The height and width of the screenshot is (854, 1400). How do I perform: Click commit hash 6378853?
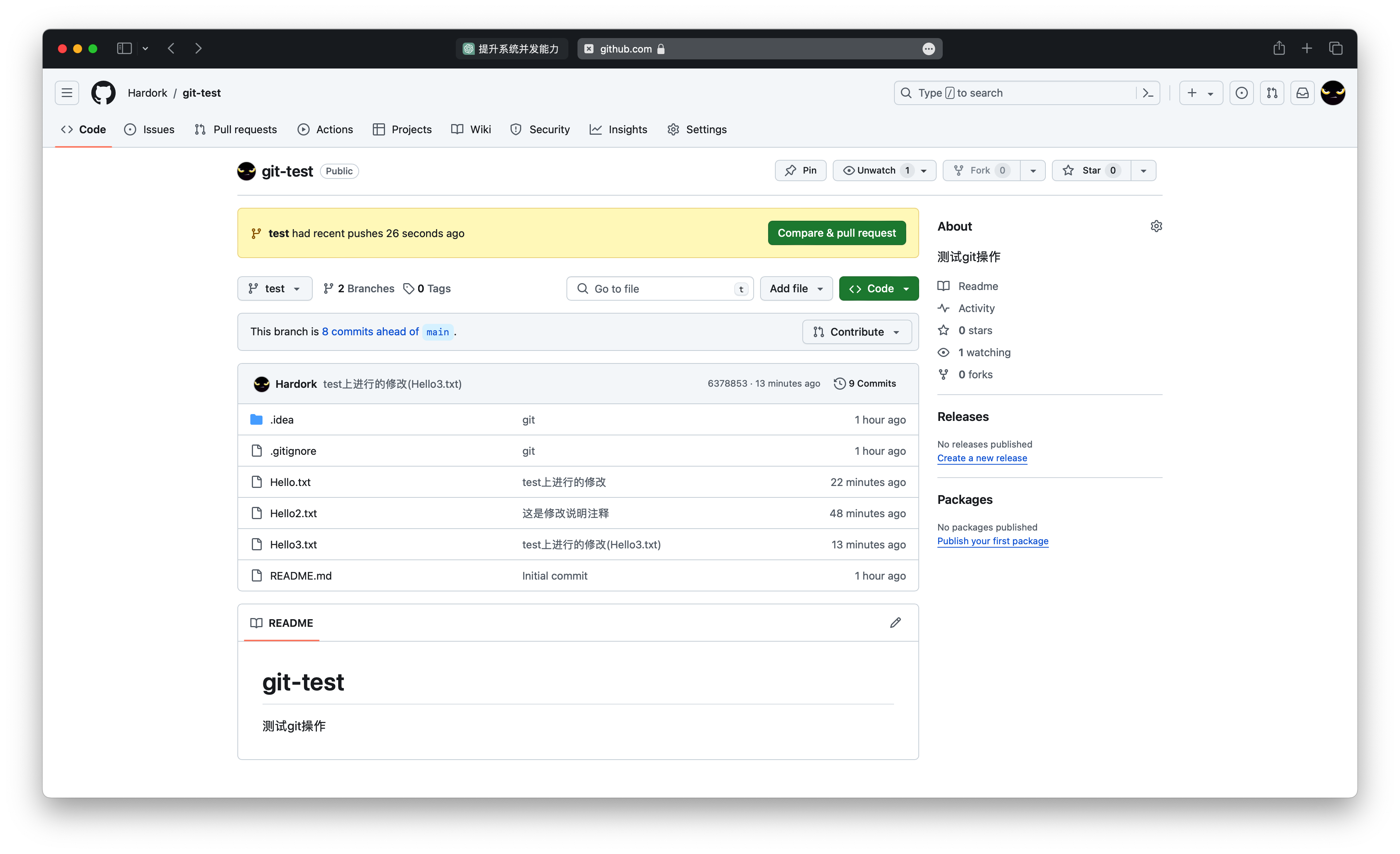coord(727,384)
